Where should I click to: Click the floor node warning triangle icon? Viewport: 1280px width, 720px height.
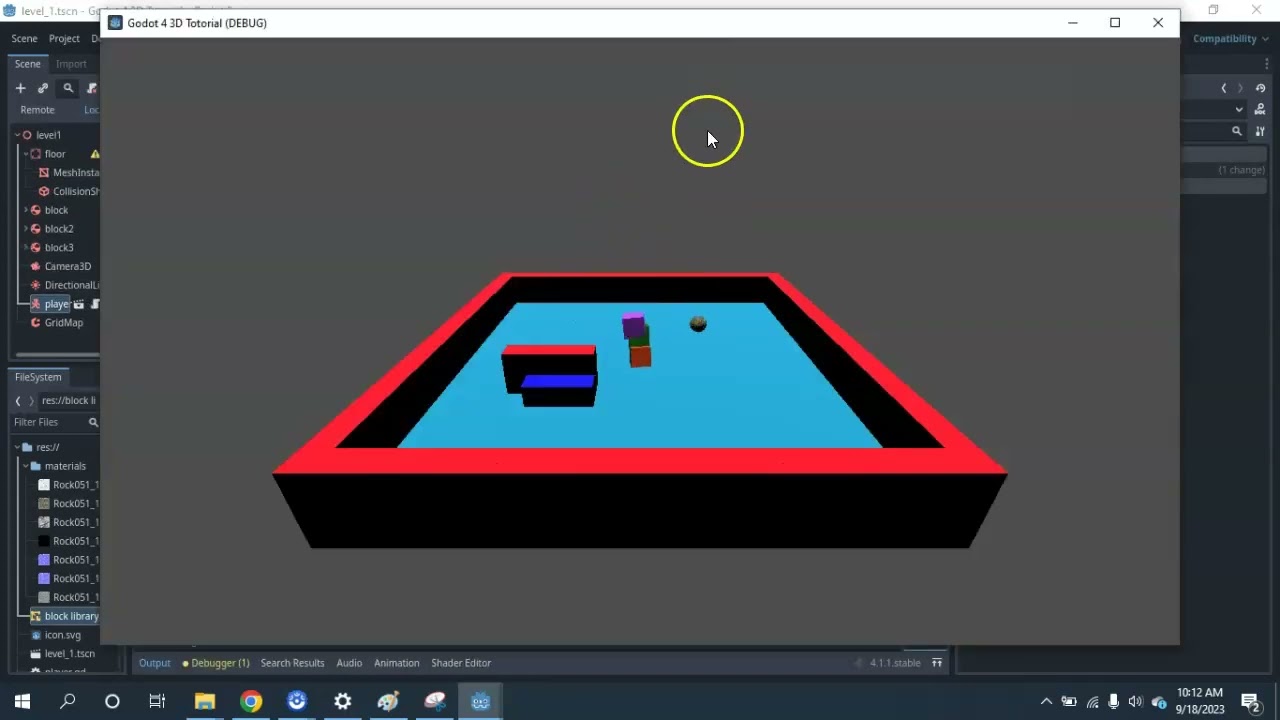click(95, 154)
